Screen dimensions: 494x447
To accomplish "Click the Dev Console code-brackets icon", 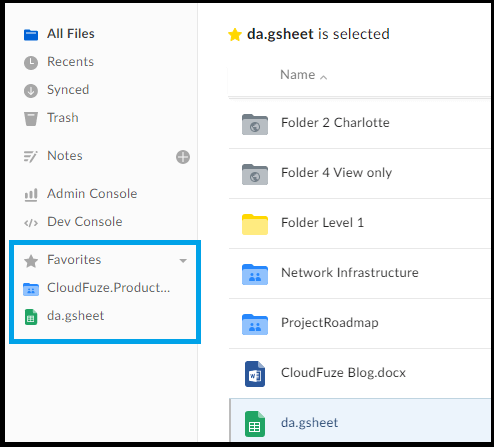I will [x=31, y=223].
